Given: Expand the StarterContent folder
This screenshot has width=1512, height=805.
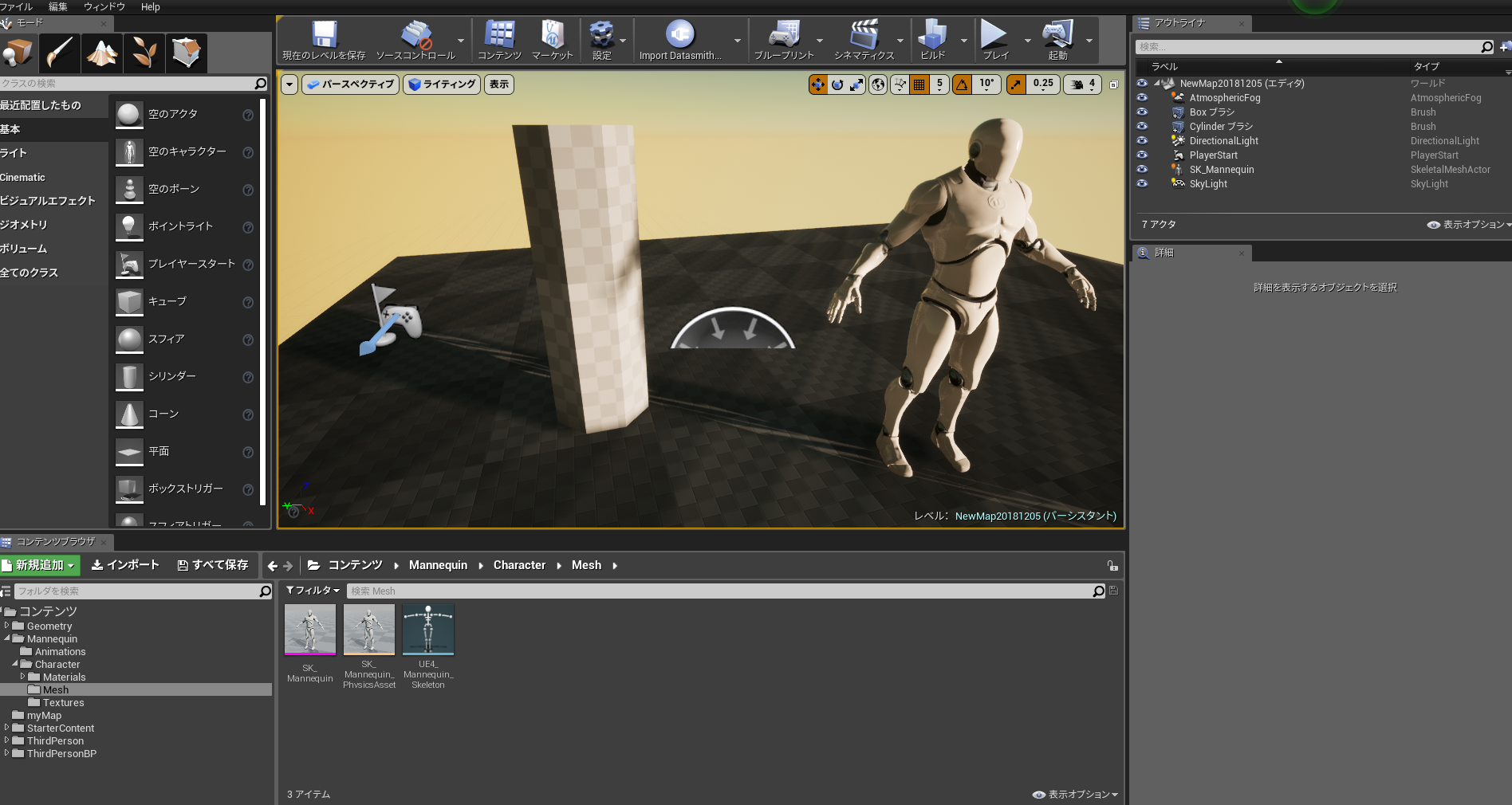Looking at the screenshot, I should pyautogui.click(x=7, y=728).
